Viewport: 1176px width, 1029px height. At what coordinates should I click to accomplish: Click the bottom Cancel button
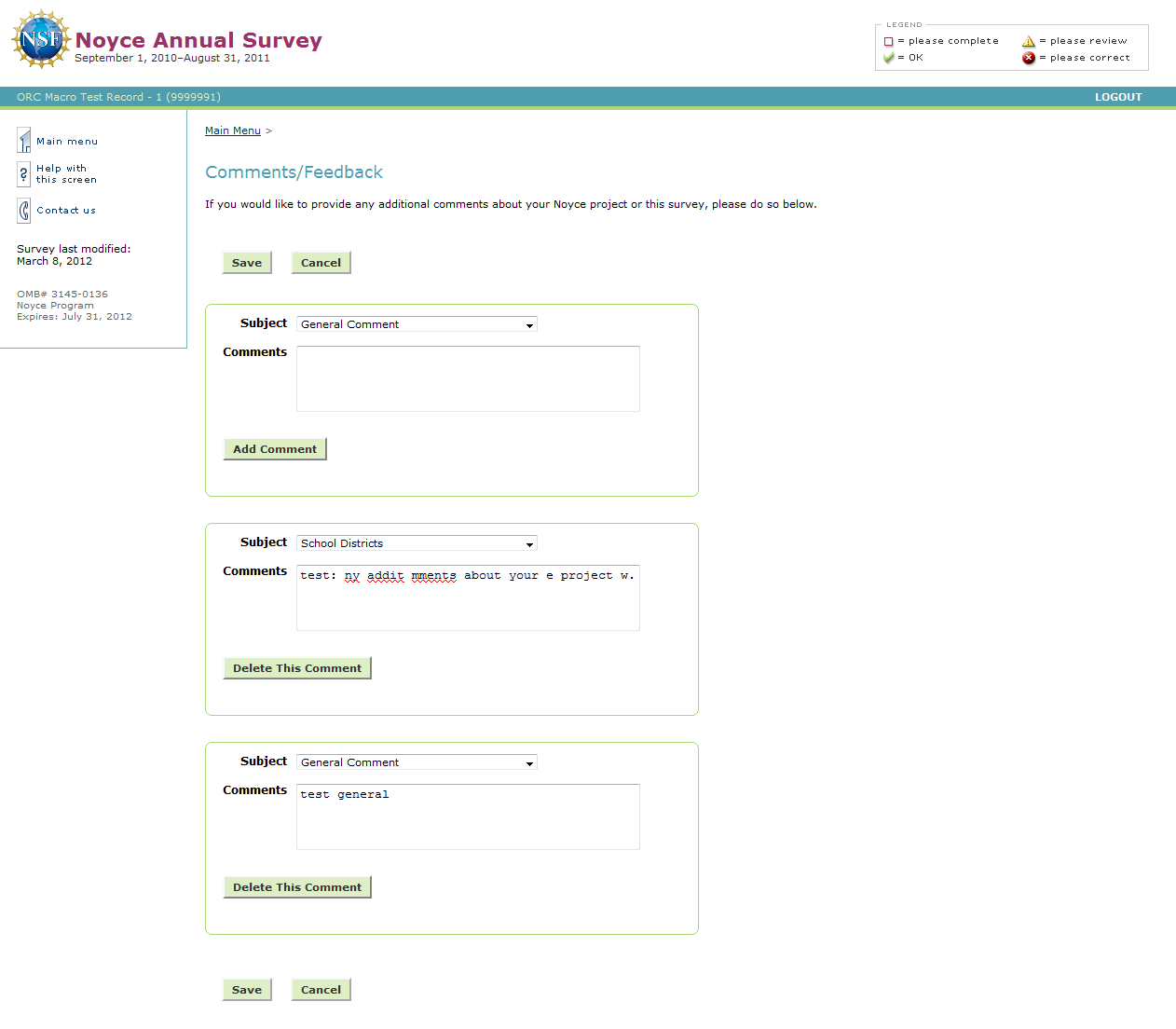(x=321, y=990)
